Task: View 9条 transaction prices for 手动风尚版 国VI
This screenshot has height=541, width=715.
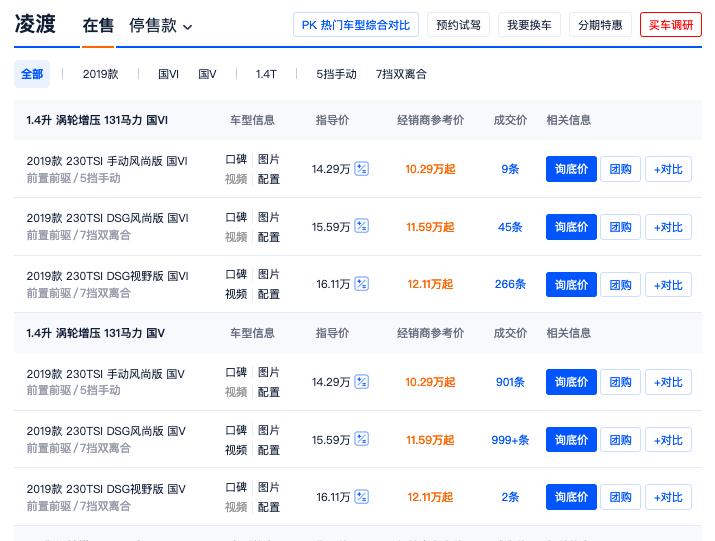Action: tap(510, 169)
